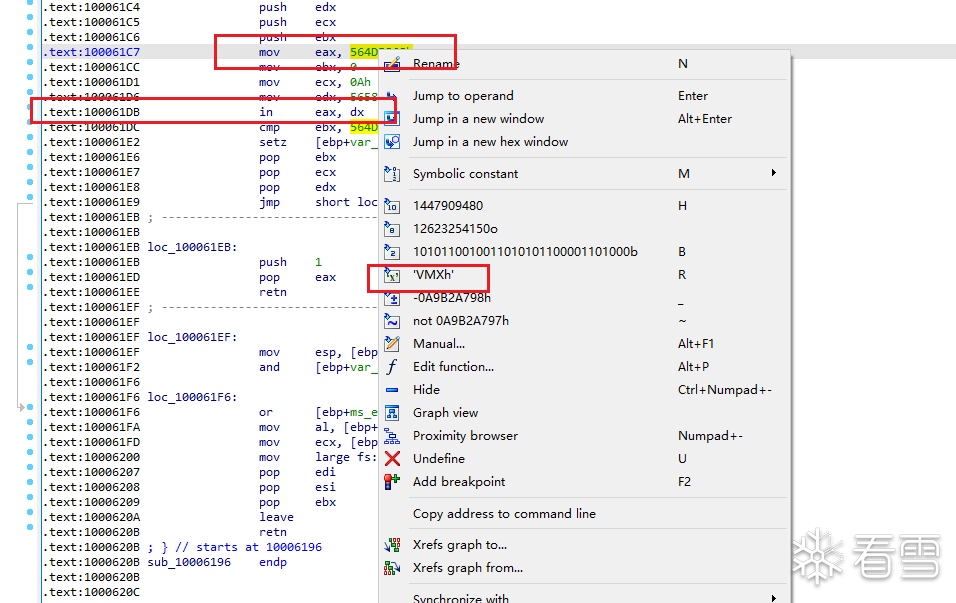Screen dimensions: 956x603
Task: Select Jump to operand
Action: click(x=463, y=96)
